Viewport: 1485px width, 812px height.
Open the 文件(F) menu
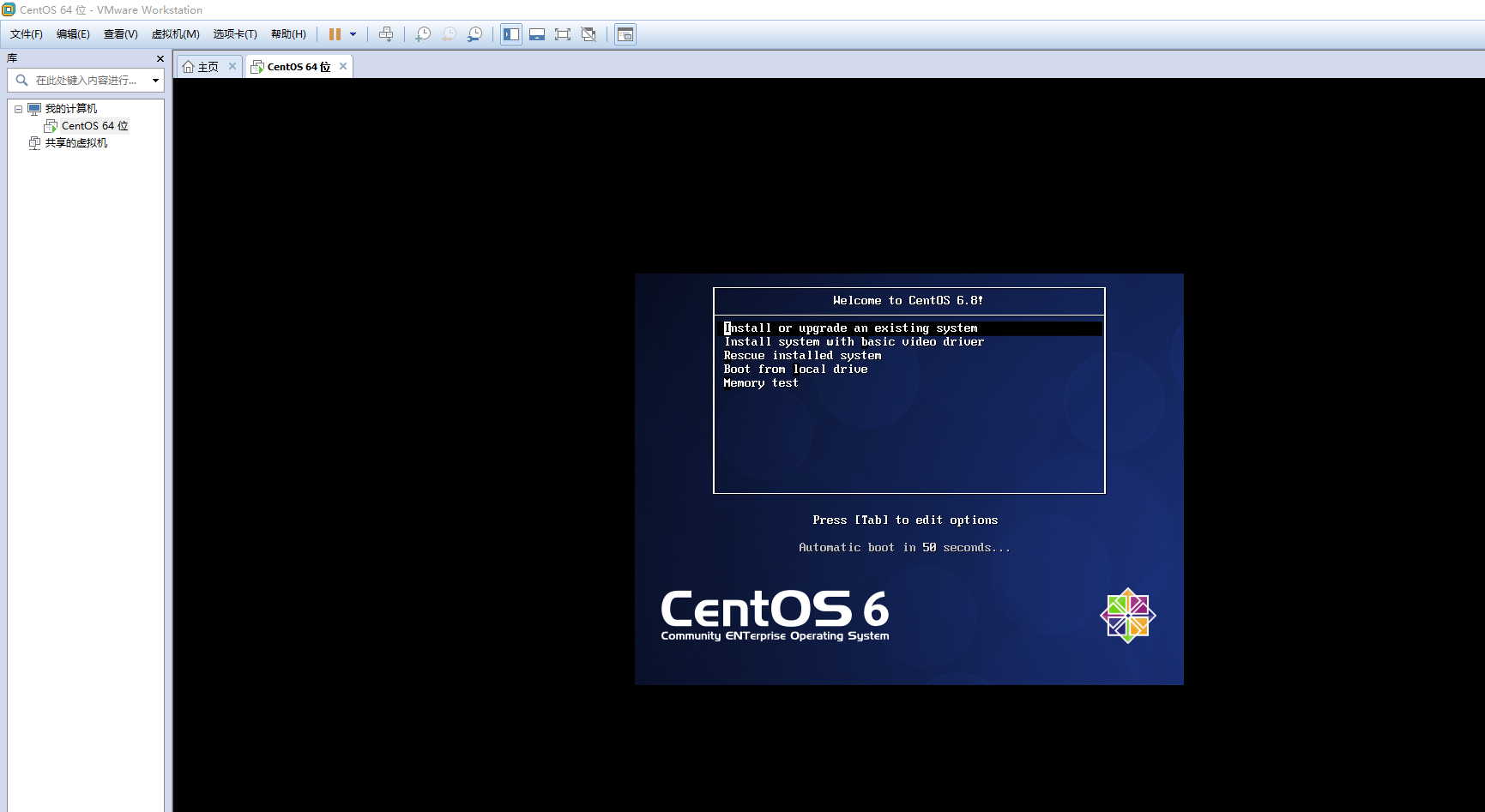27,34
